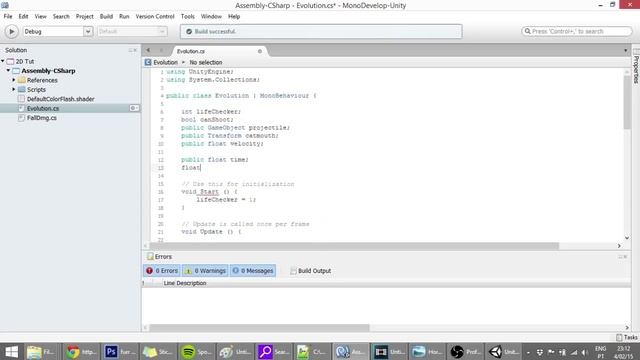Close the Errors pad
640x360 pixels.
pos(625,257)
